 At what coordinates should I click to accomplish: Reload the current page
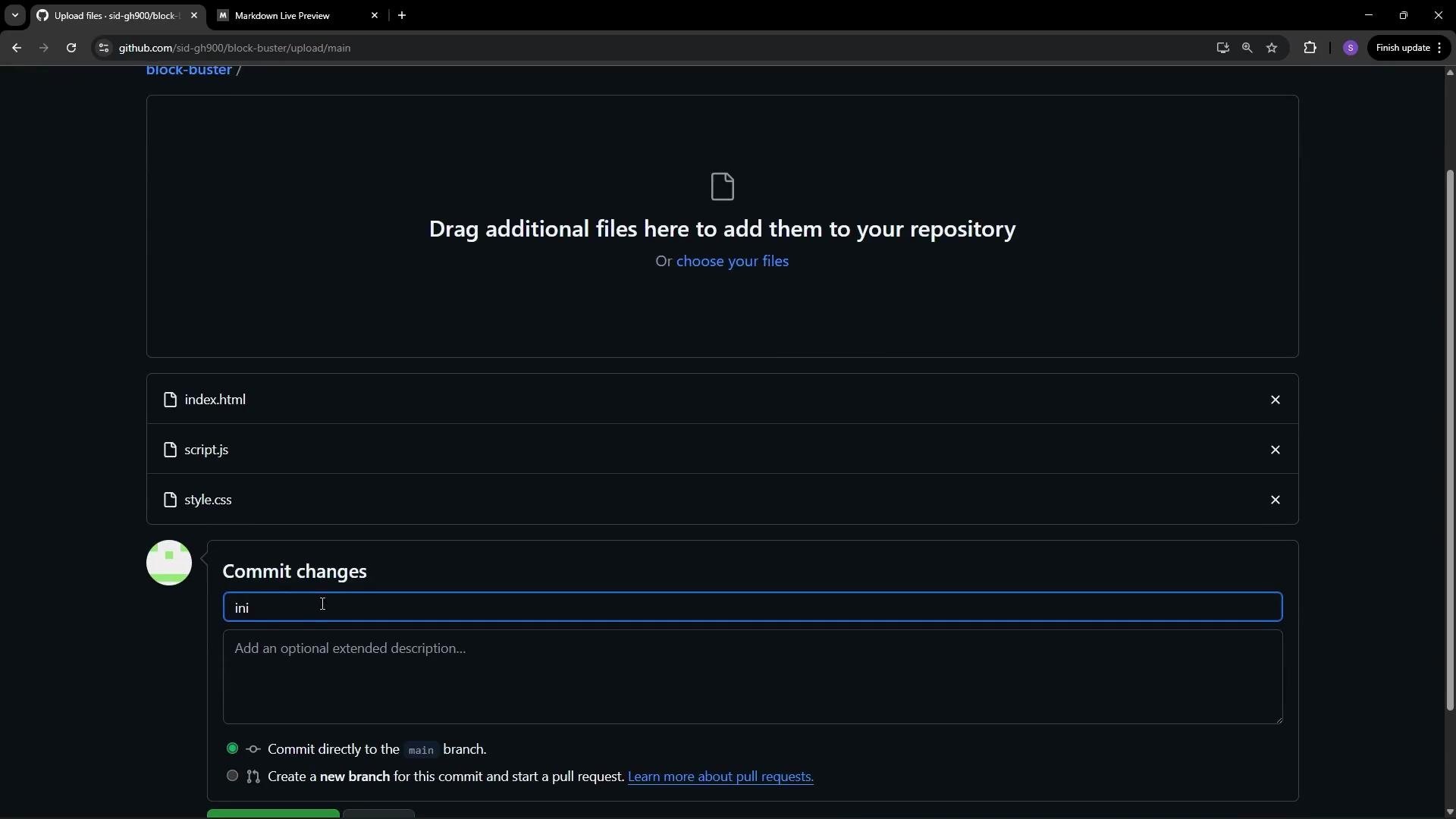tap(71, 48)
